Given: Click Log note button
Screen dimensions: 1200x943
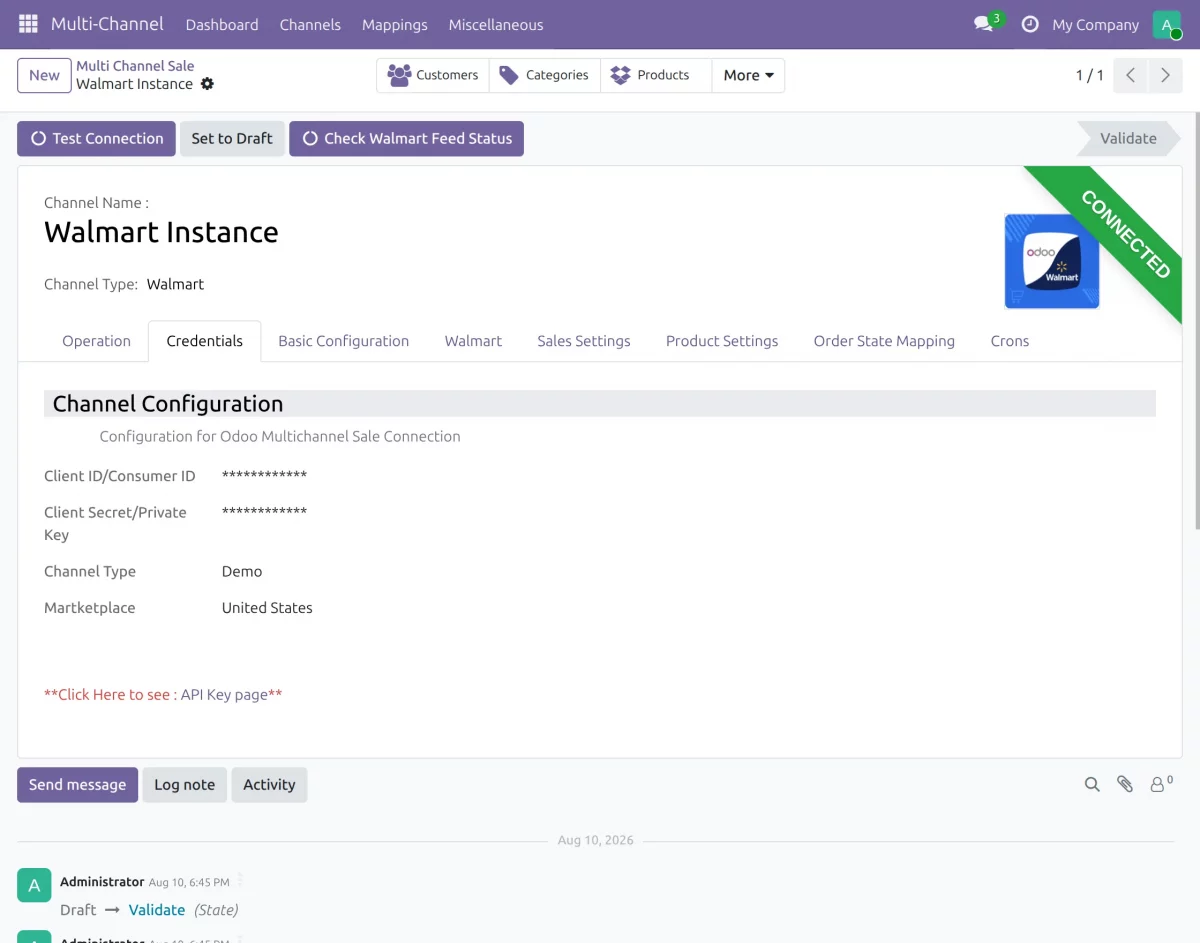Looking at the screenshot, I should click(x=184, y=785).
